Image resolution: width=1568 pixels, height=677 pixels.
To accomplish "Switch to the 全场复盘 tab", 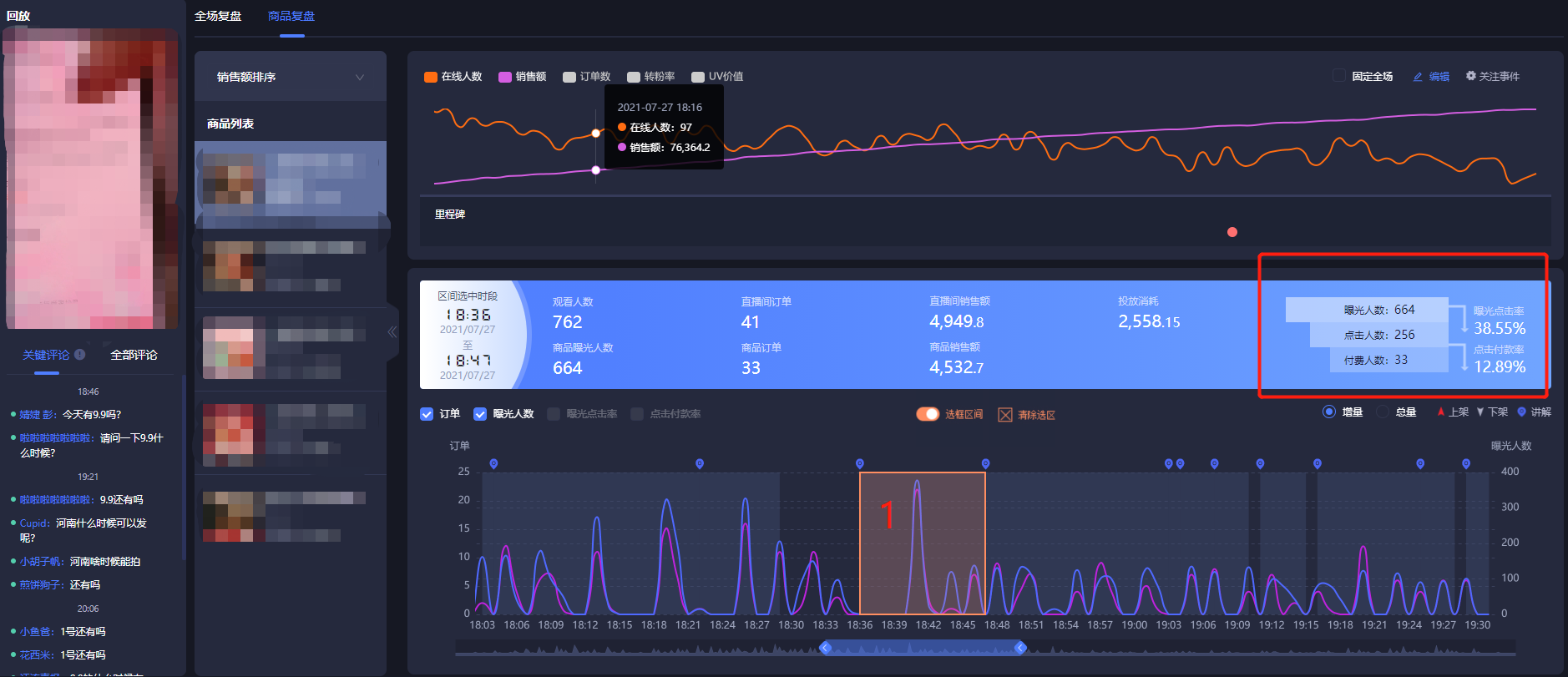I will (x=218, y=16).
